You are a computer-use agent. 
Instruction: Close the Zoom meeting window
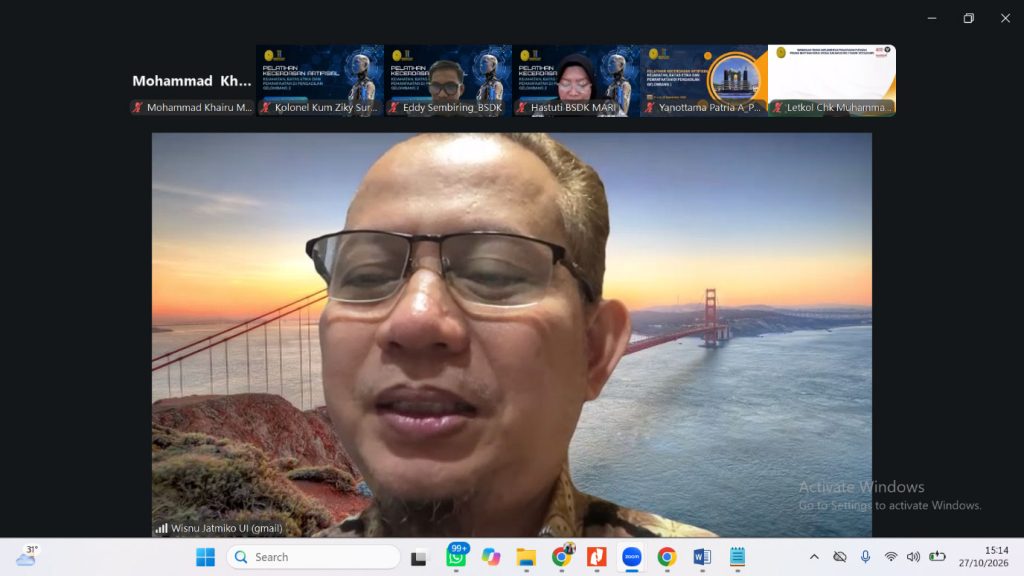click(1005, 18)
